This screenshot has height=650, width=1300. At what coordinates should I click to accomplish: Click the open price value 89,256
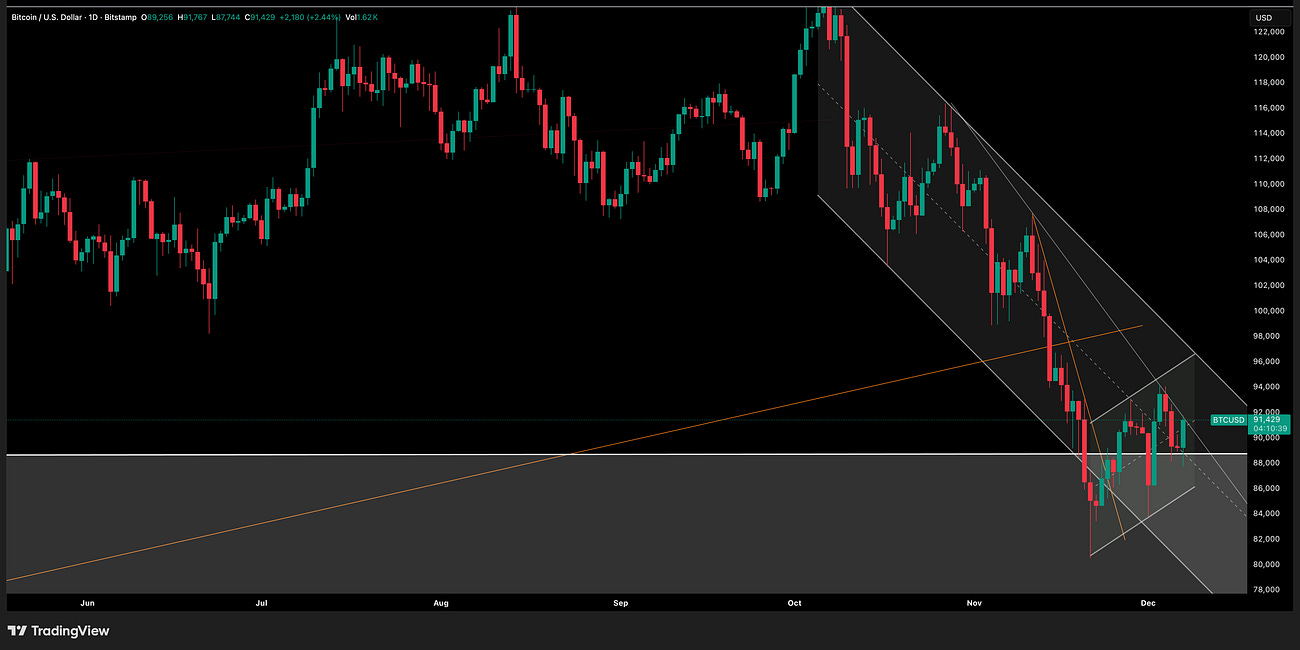pos(159,17)
